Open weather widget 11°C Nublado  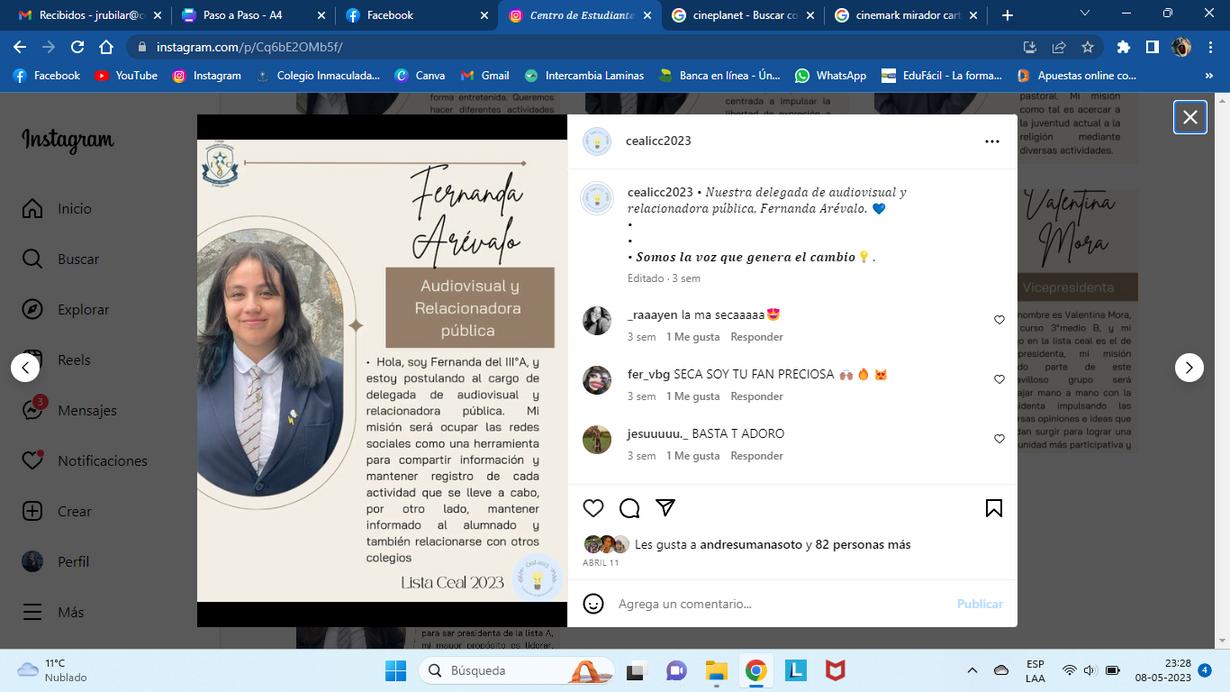(52, 670)
